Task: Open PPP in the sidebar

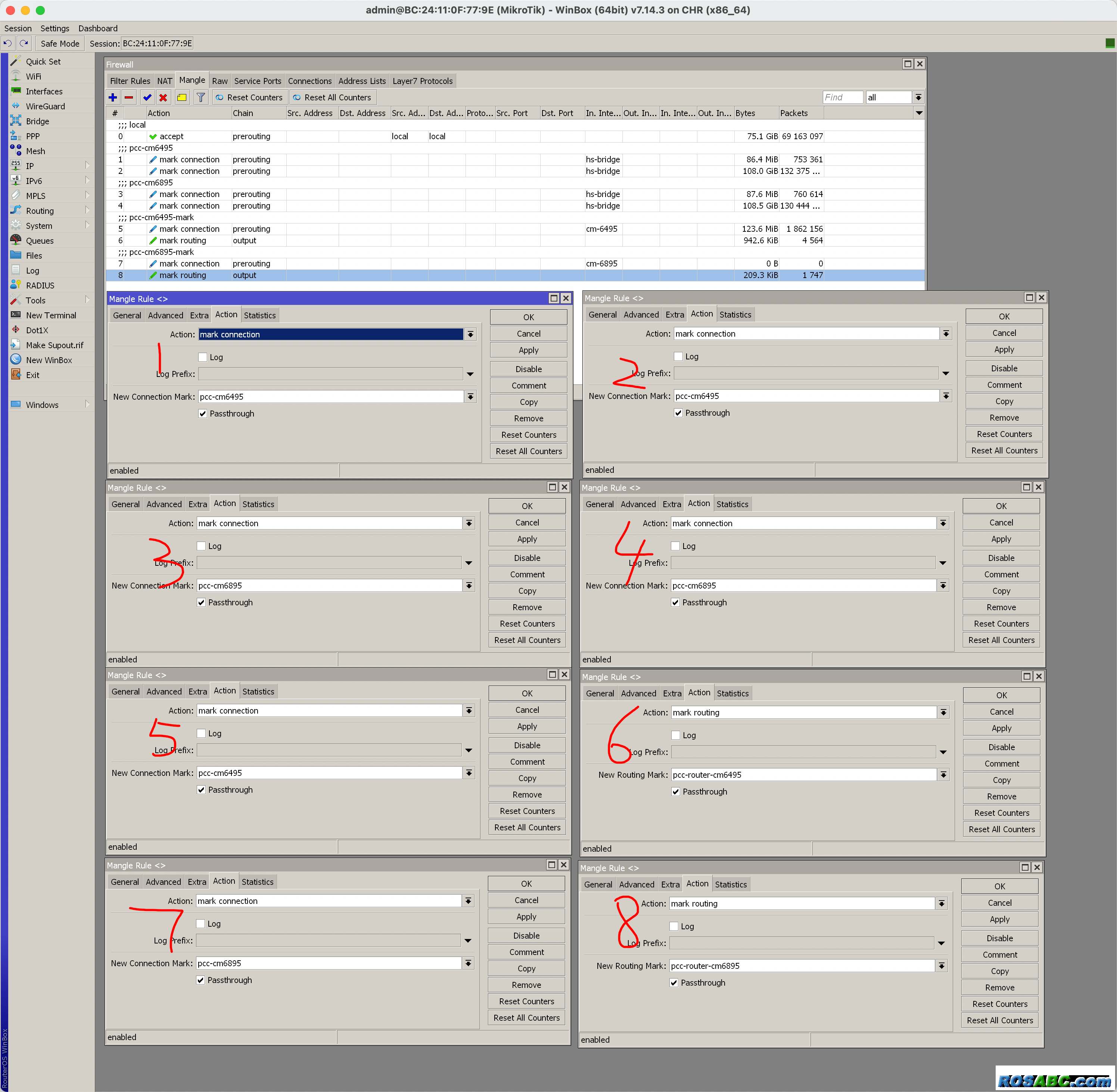Action: pyautogui.click(x=33, y=136)
